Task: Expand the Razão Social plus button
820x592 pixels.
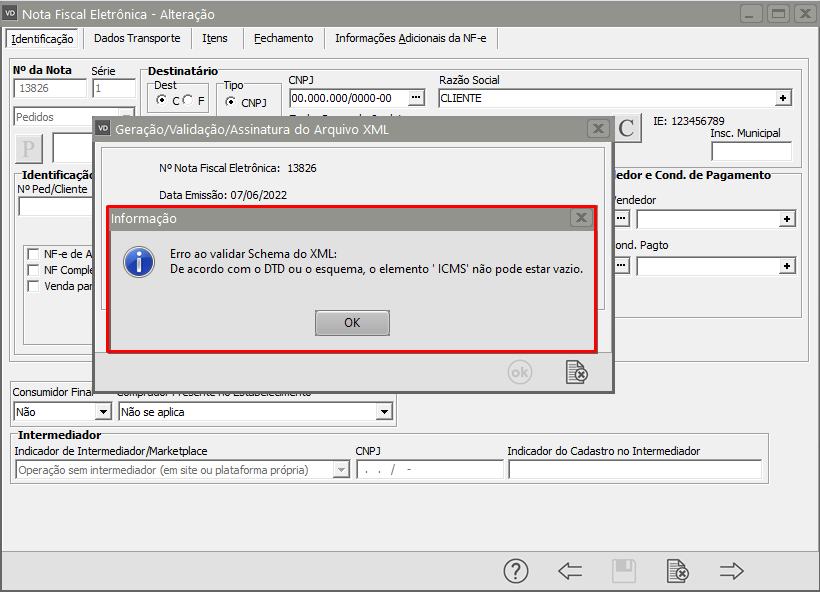Action: coord(784,98)
